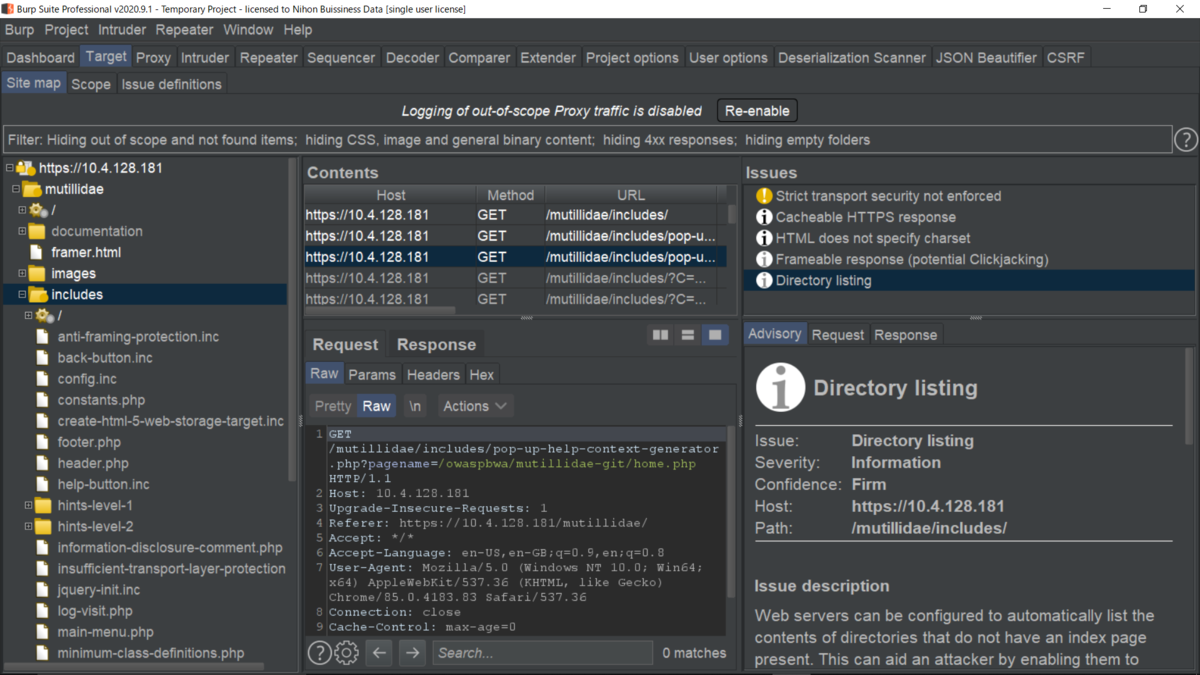Click Cacheable HTTPS response info icon

[x=764, y=217]
